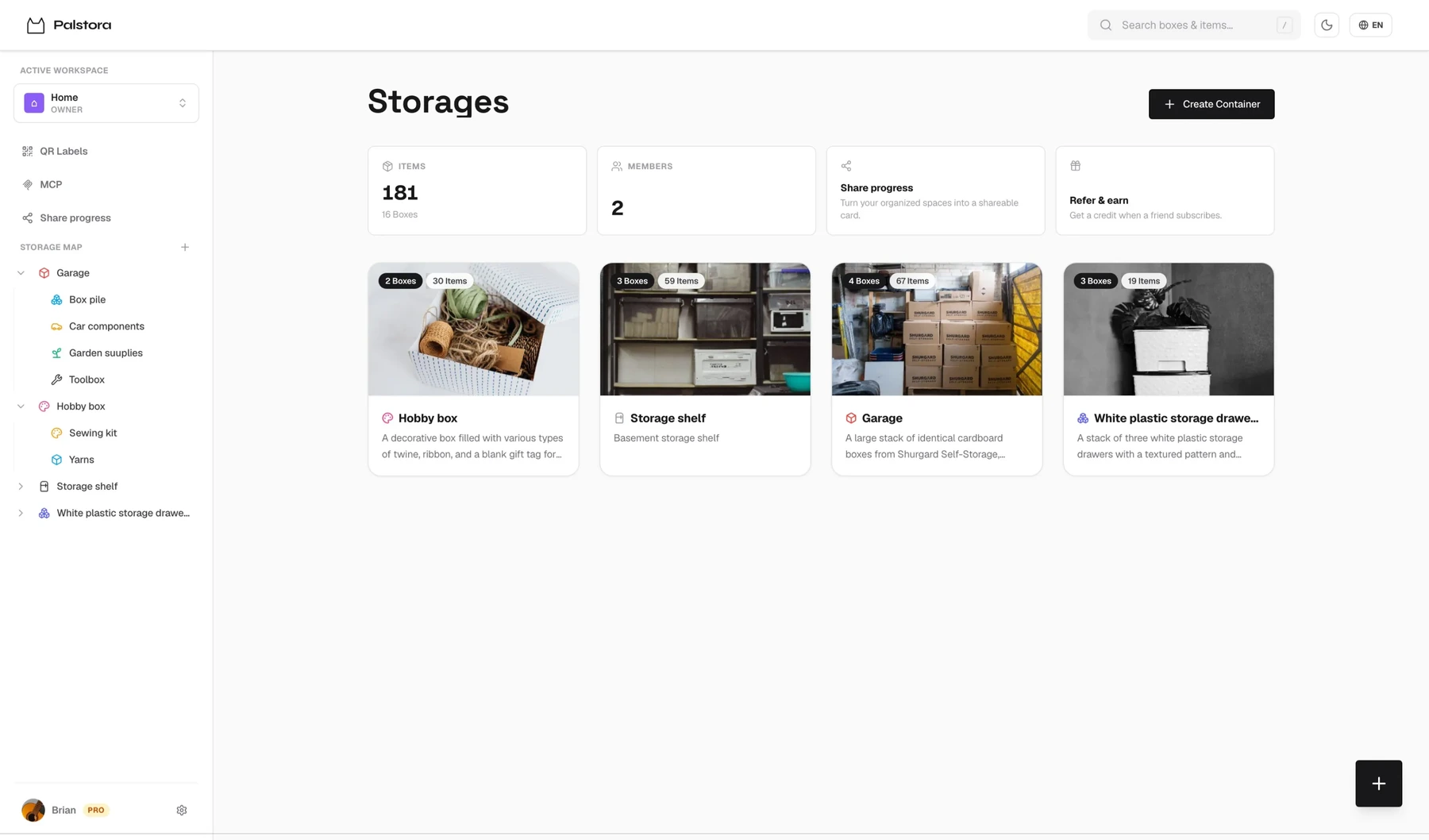This screenshot has height=840, width=1429.
Task: Click the MCP icon in the sidebar
Action: tap(28, 184)
